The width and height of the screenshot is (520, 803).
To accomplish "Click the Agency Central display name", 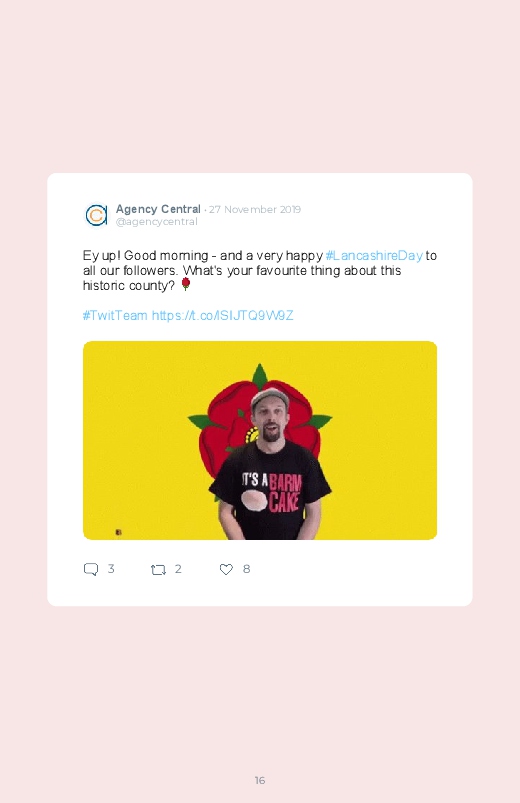I will coord(158,209).
